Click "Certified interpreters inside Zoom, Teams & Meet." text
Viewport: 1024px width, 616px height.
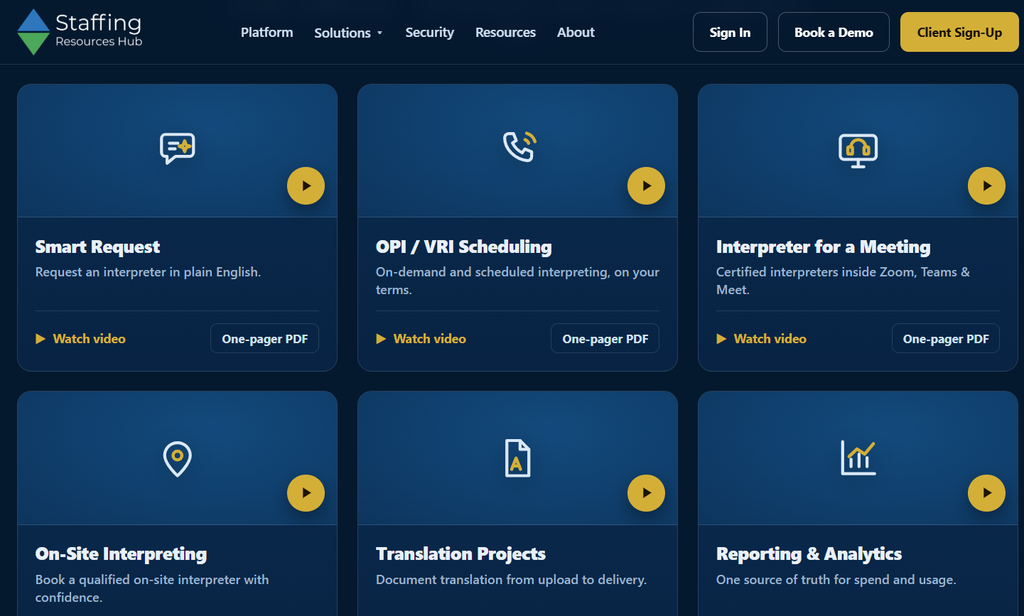pyautogui.click(x=842, y=280)
